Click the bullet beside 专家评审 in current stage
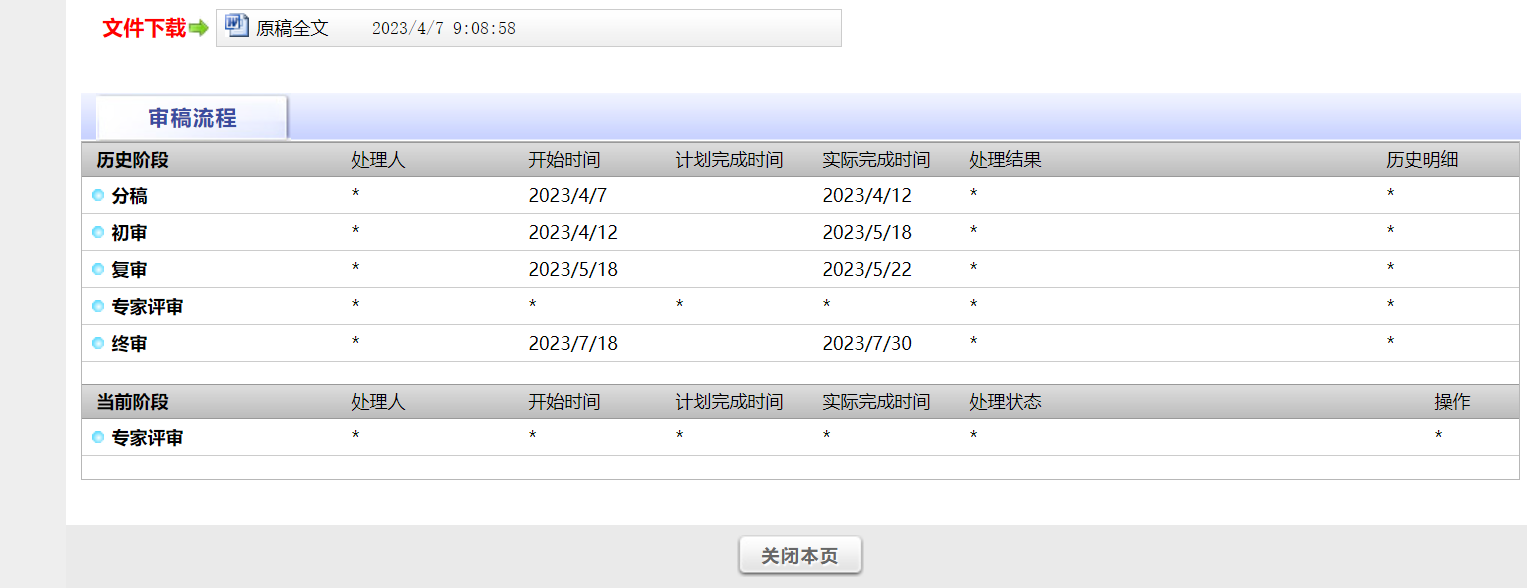Screen dimensions: 1527x588 tap(98, 438)
